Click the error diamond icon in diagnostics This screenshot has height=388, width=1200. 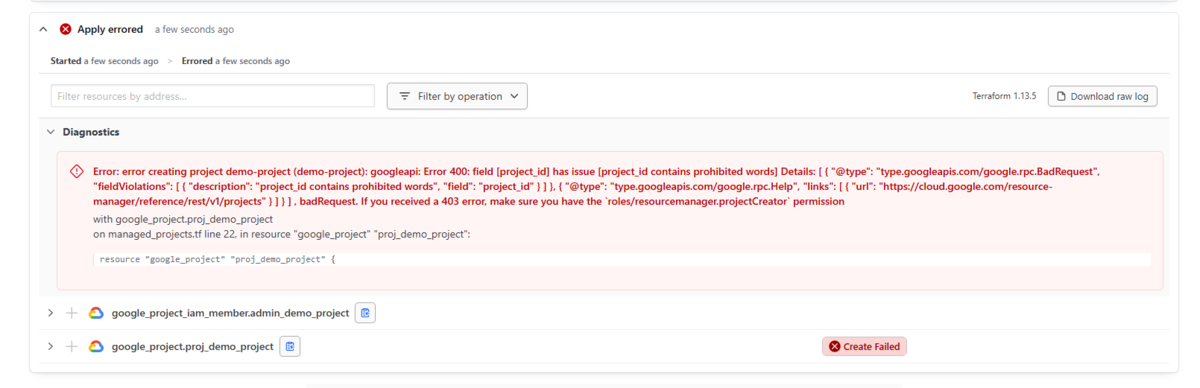77,172
